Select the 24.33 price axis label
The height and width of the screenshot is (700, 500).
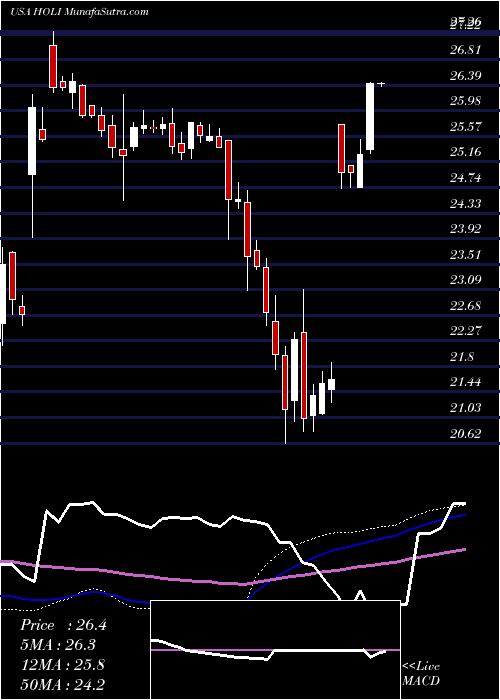point(466,204)
